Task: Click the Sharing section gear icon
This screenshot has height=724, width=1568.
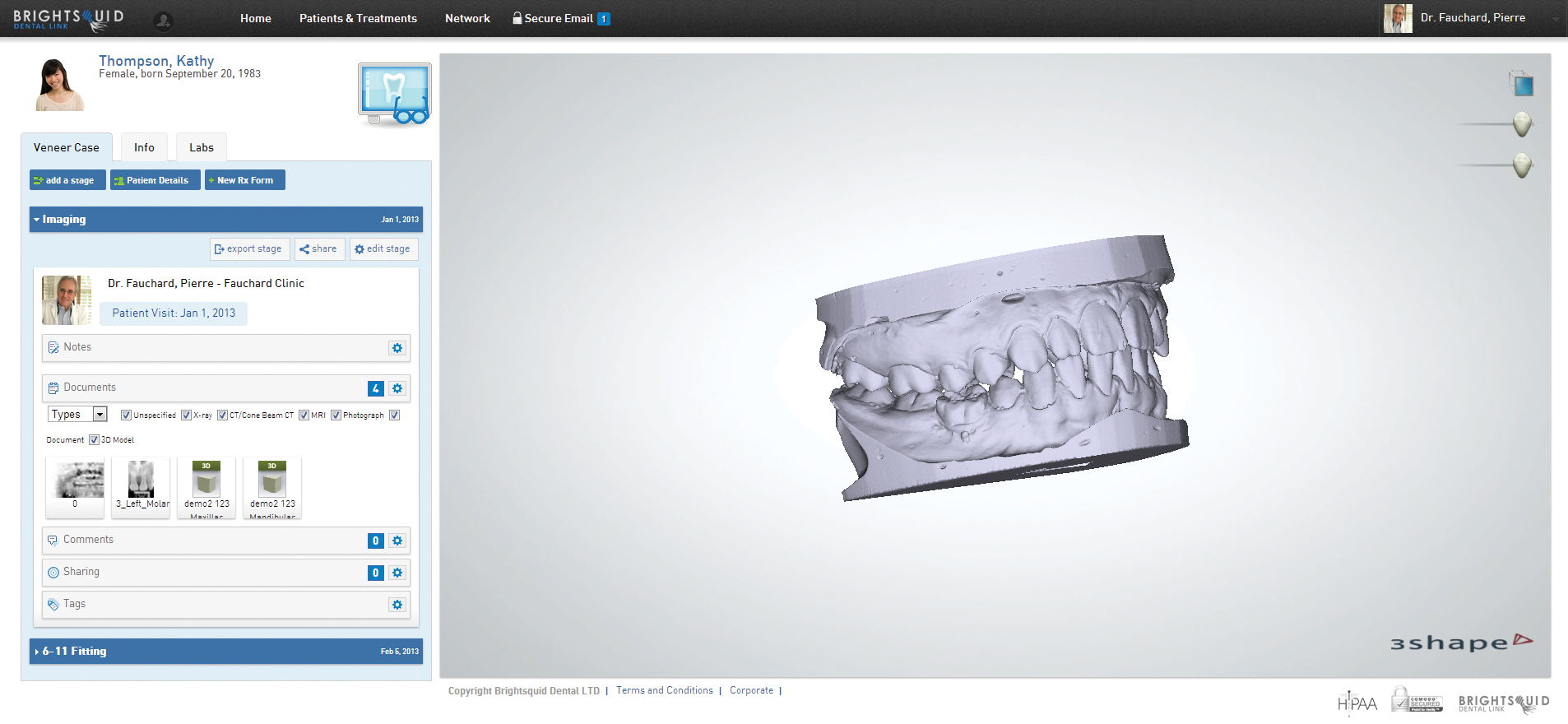Action: pyautogui.click(x=397, y=573)
